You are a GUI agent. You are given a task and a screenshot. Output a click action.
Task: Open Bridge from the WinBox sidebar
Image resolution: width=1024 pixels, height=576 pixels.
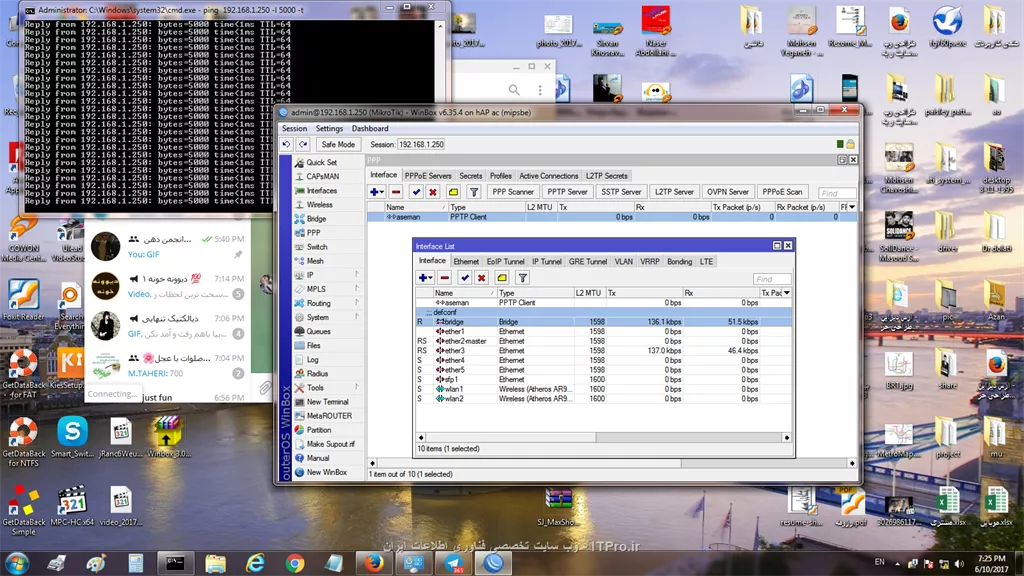click(316, 219)
